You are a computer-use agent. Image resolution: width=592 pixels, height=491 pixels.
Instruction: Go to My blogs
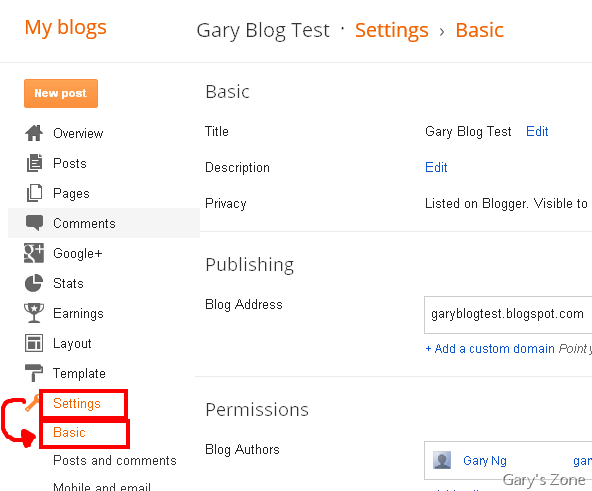(x=66, y=28)
